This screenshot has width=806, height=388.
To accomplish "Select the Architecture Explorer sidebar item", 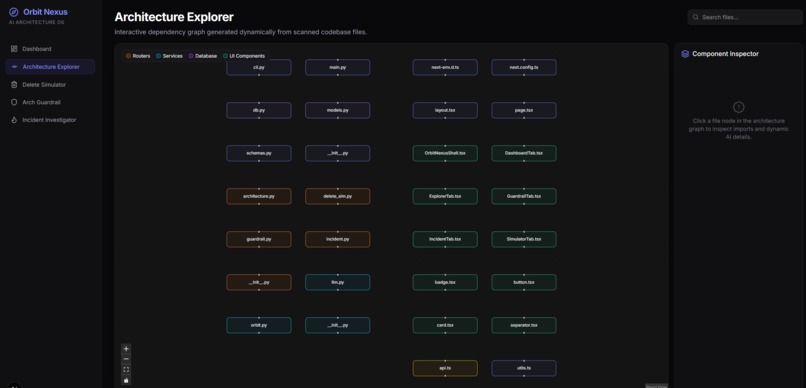I will click(x=50, y=67).
